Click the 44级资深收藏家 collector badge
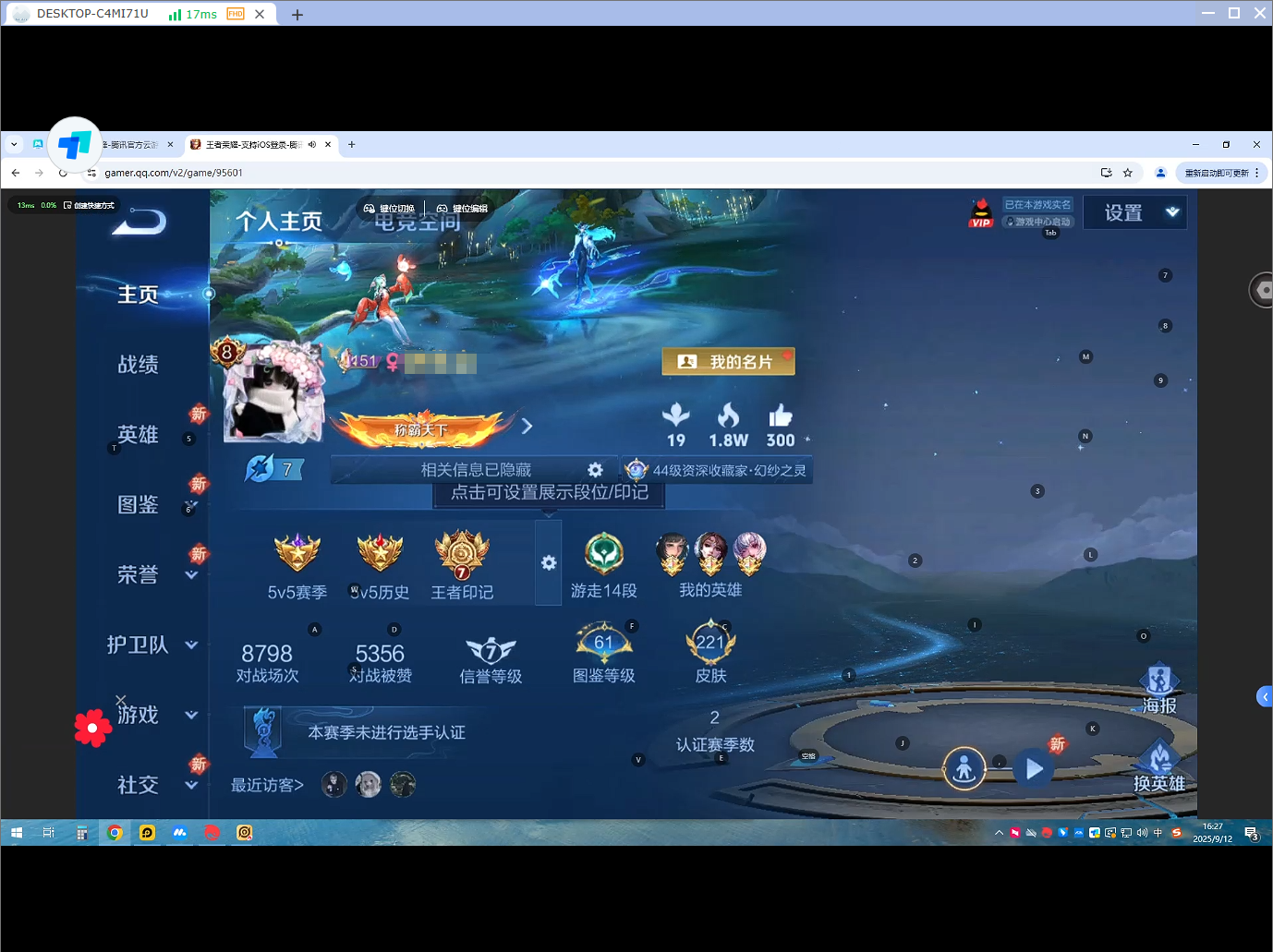The image size is (1273, 952). point(716,470)
